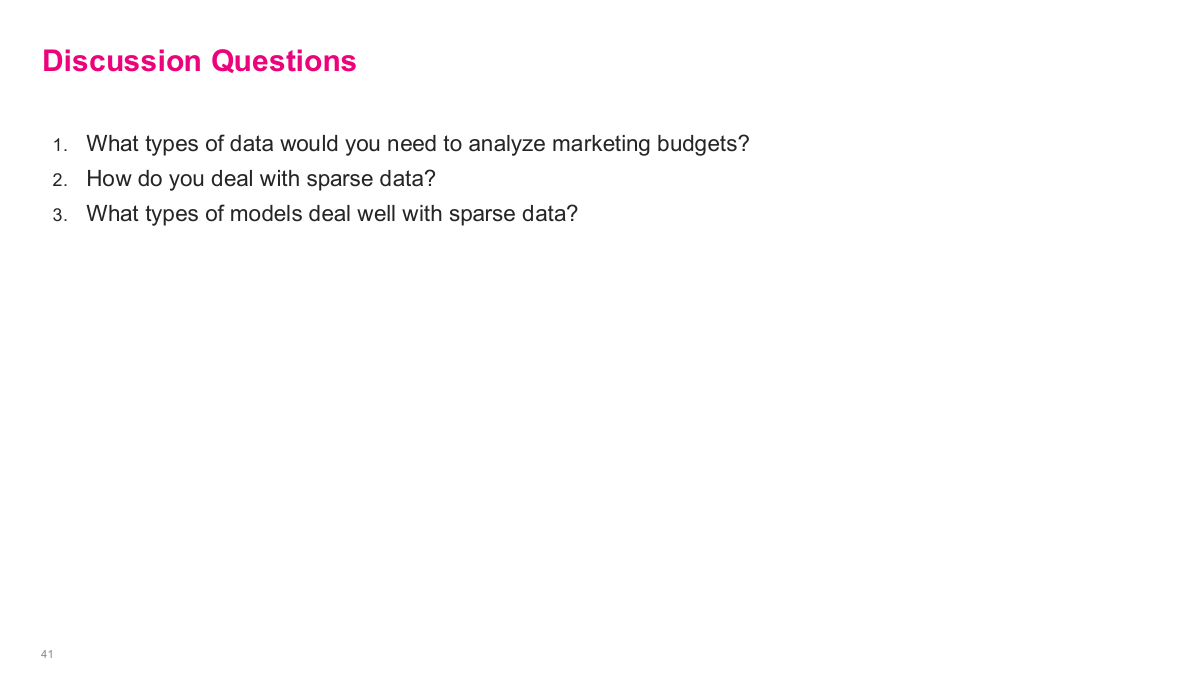1200x675 pixels.
Task: Click the word "Questions" in the title
Action: click(x=283, y=61)
